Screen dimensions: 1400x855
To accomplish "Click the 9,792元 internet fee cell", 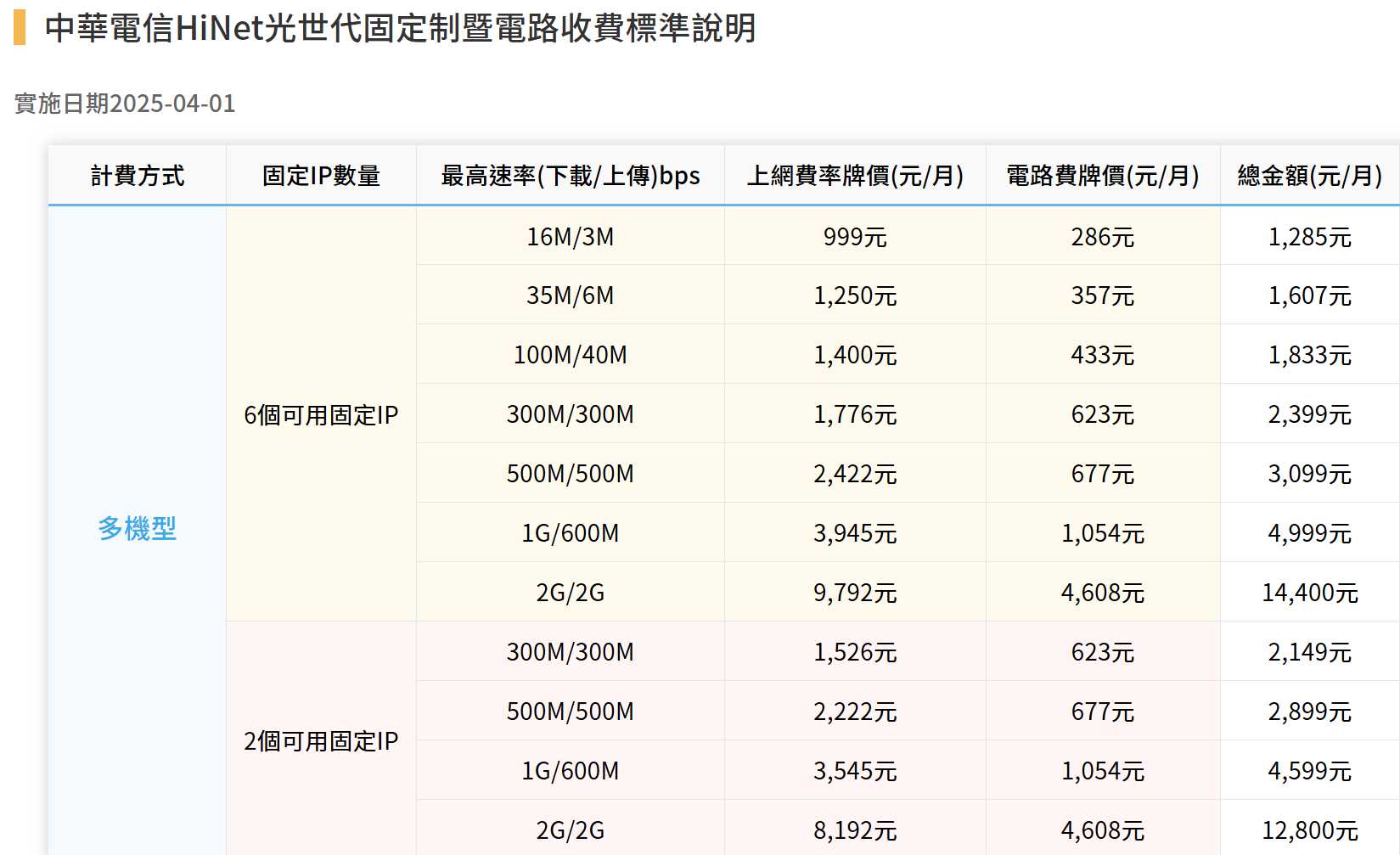I will pos(855,593).
